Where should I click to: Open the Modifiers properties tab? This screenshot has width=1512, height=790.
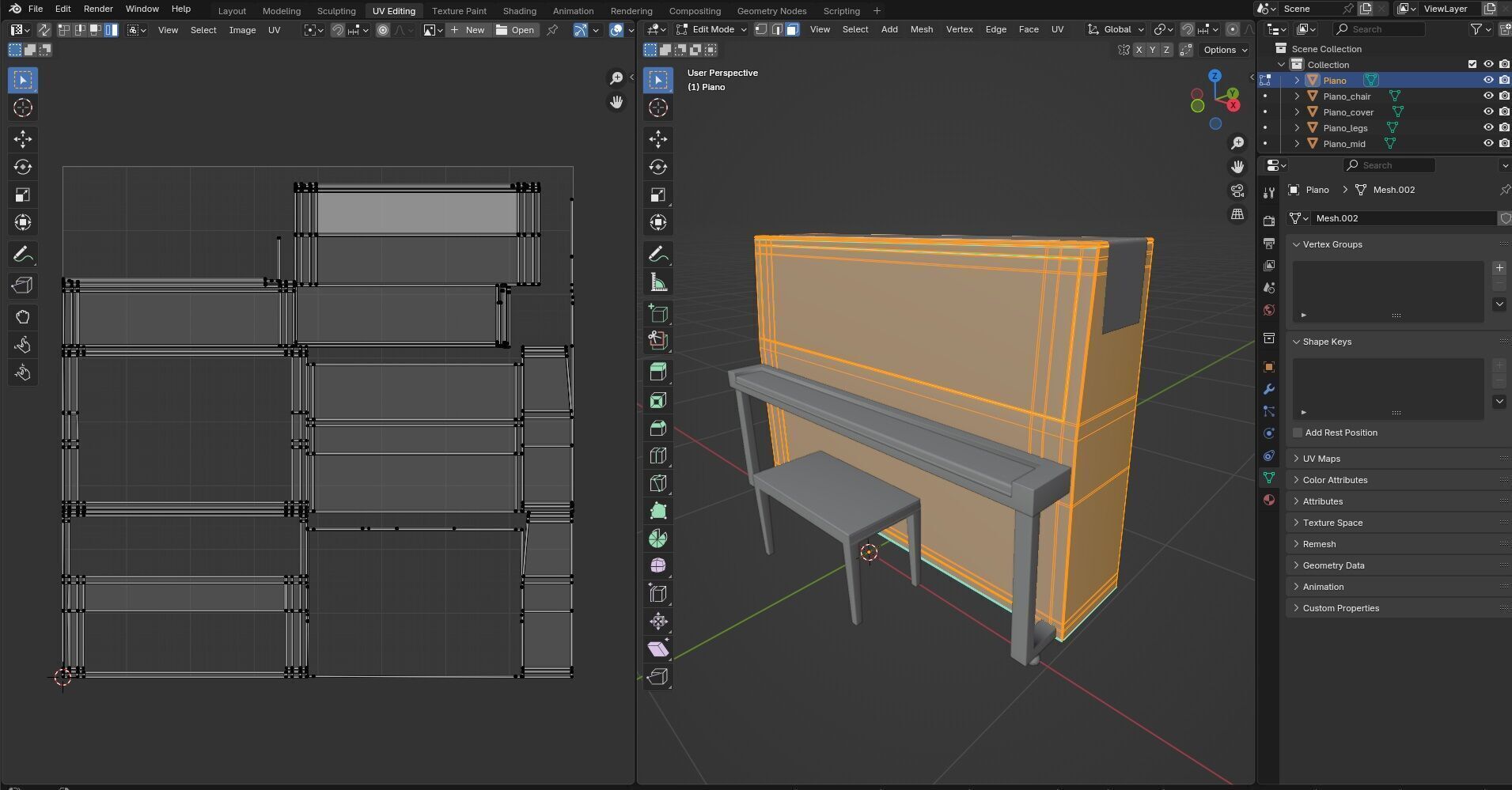click(1269, 389)
